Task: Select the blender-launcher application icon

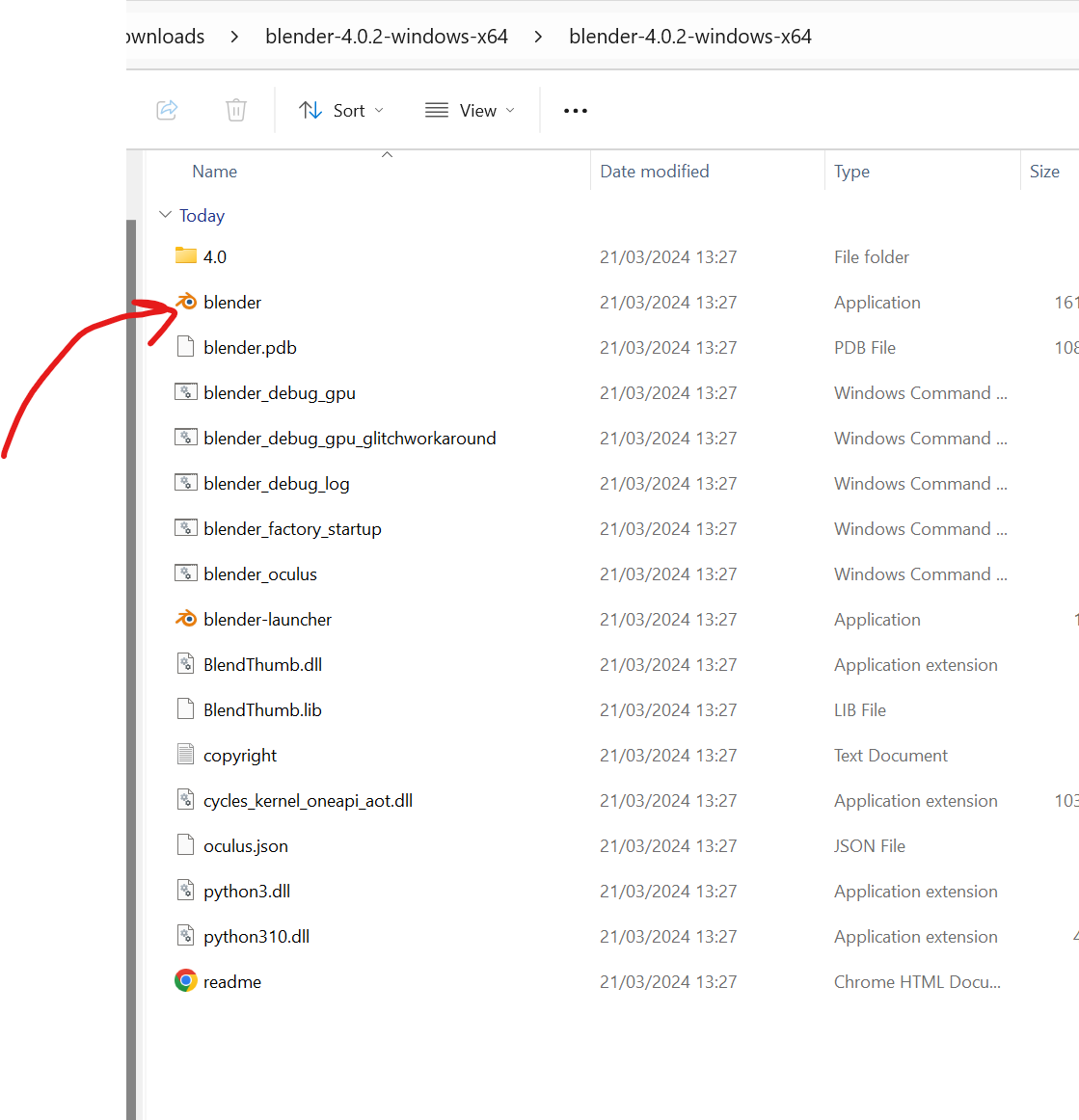Action: pos(186,619)
